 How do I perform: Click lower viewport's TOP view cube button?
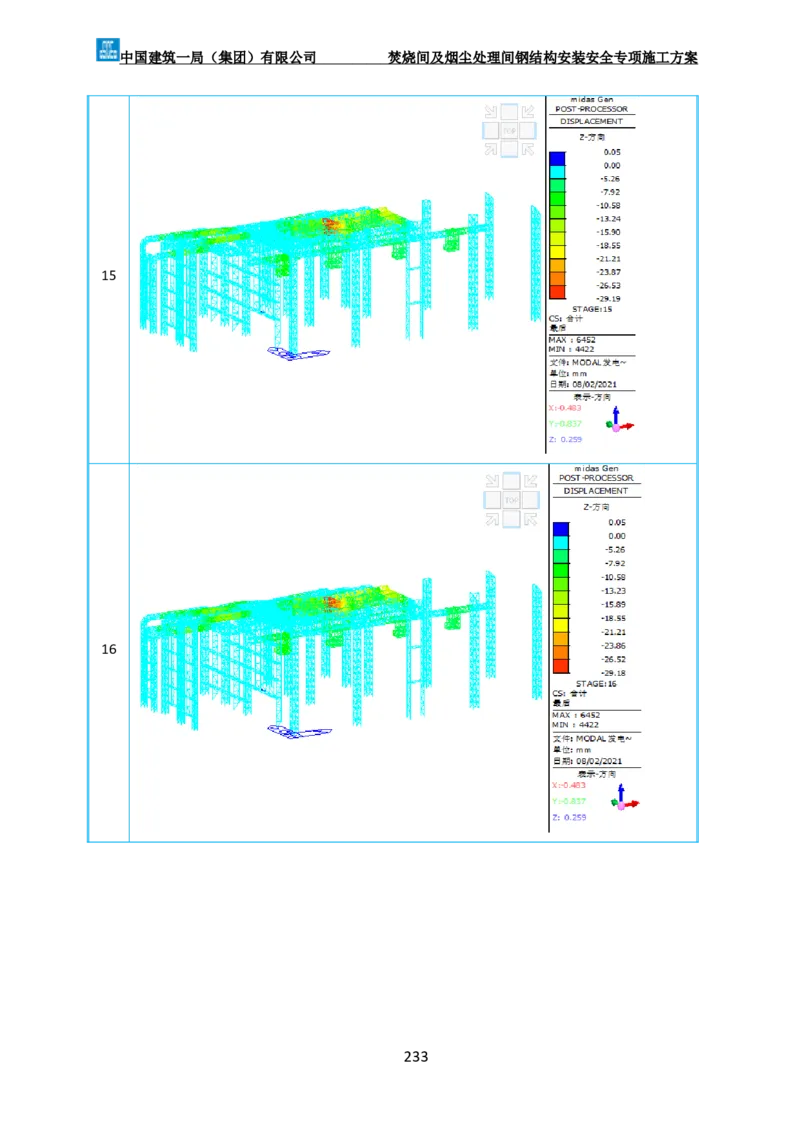click(511, 499)
